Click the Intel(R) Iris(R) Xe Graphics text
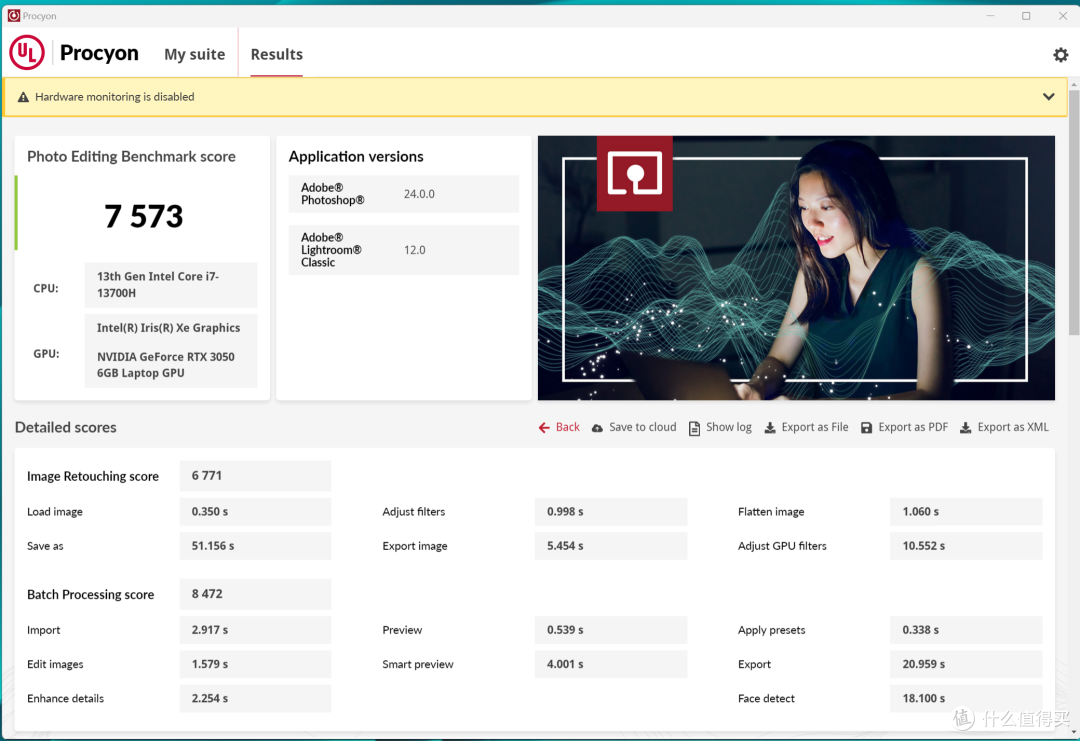 point(168,328)
